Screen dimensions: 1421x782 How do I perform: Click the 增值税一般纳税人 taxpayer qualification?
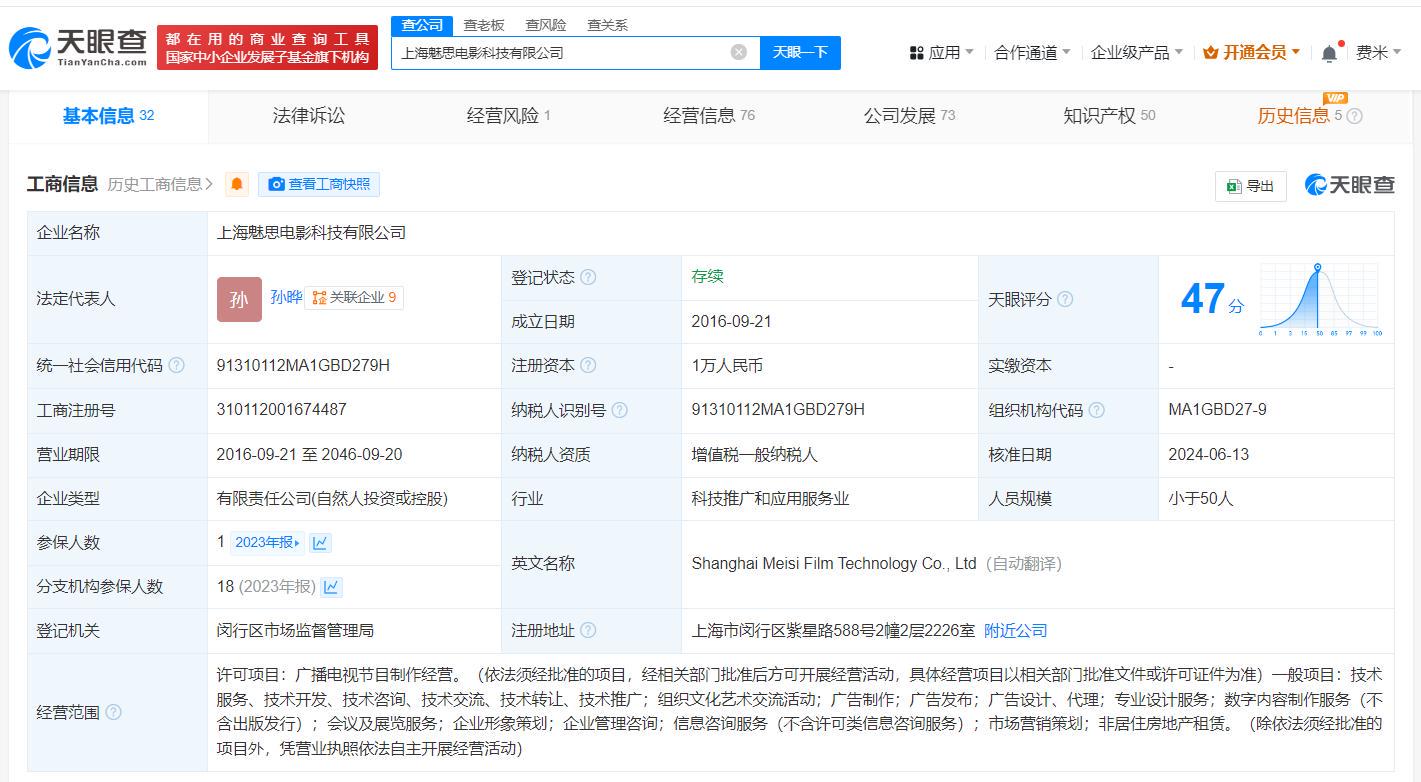[754, 454]
